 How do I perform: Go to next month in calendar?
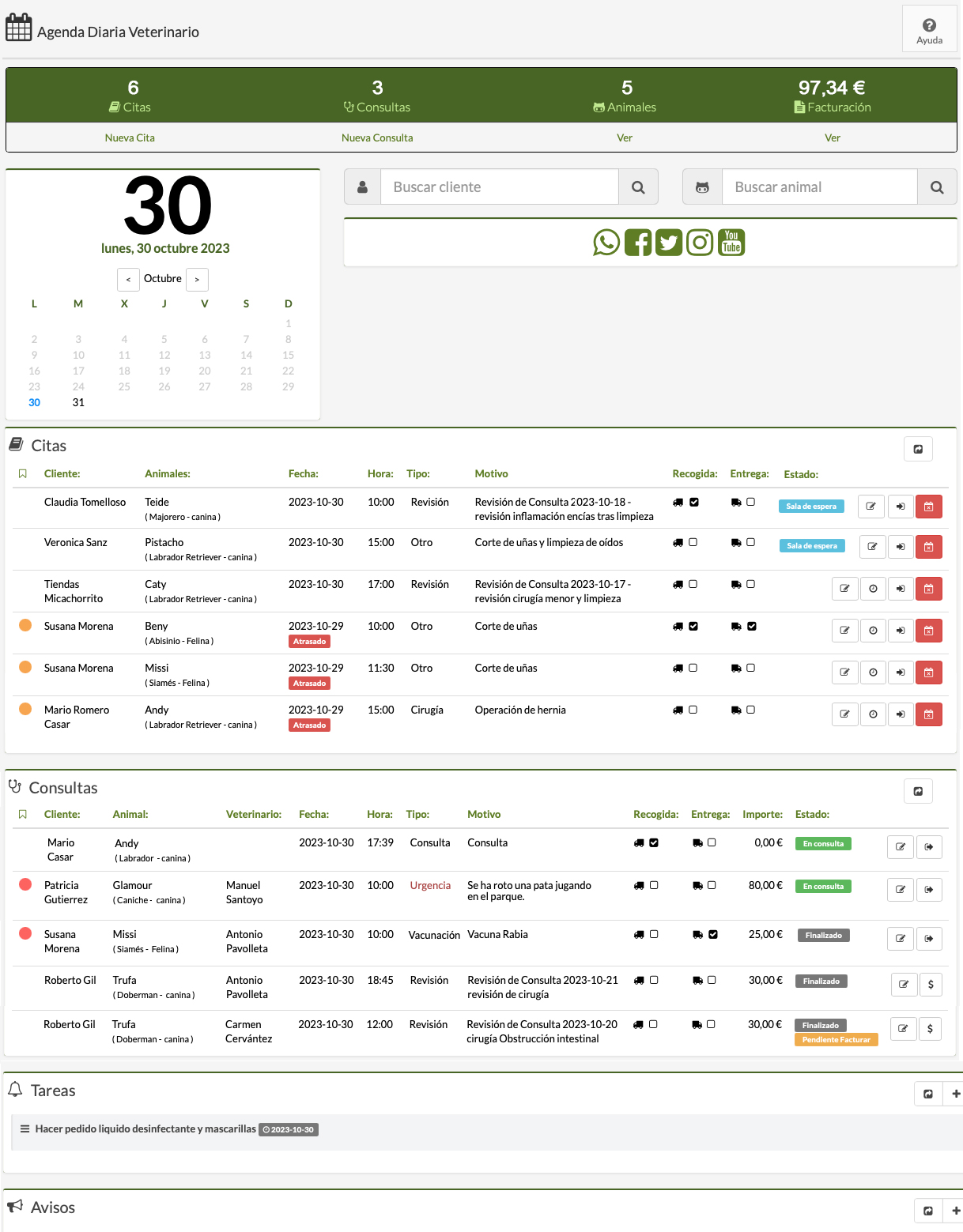point(197,280)
